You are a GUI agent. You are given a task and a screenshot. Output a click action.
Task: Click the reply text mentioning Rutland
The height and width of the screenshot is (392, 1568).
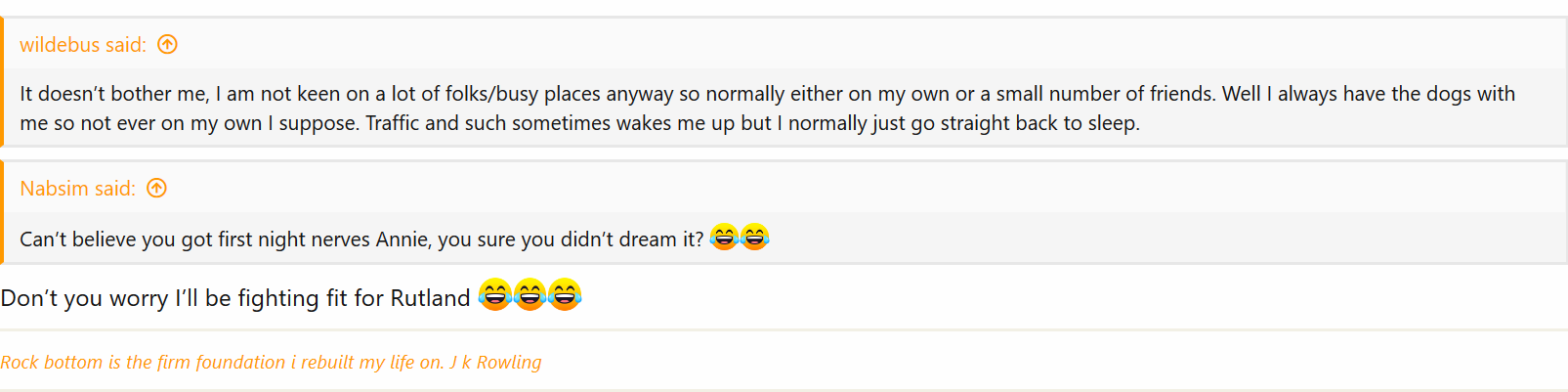coord(235,298)
